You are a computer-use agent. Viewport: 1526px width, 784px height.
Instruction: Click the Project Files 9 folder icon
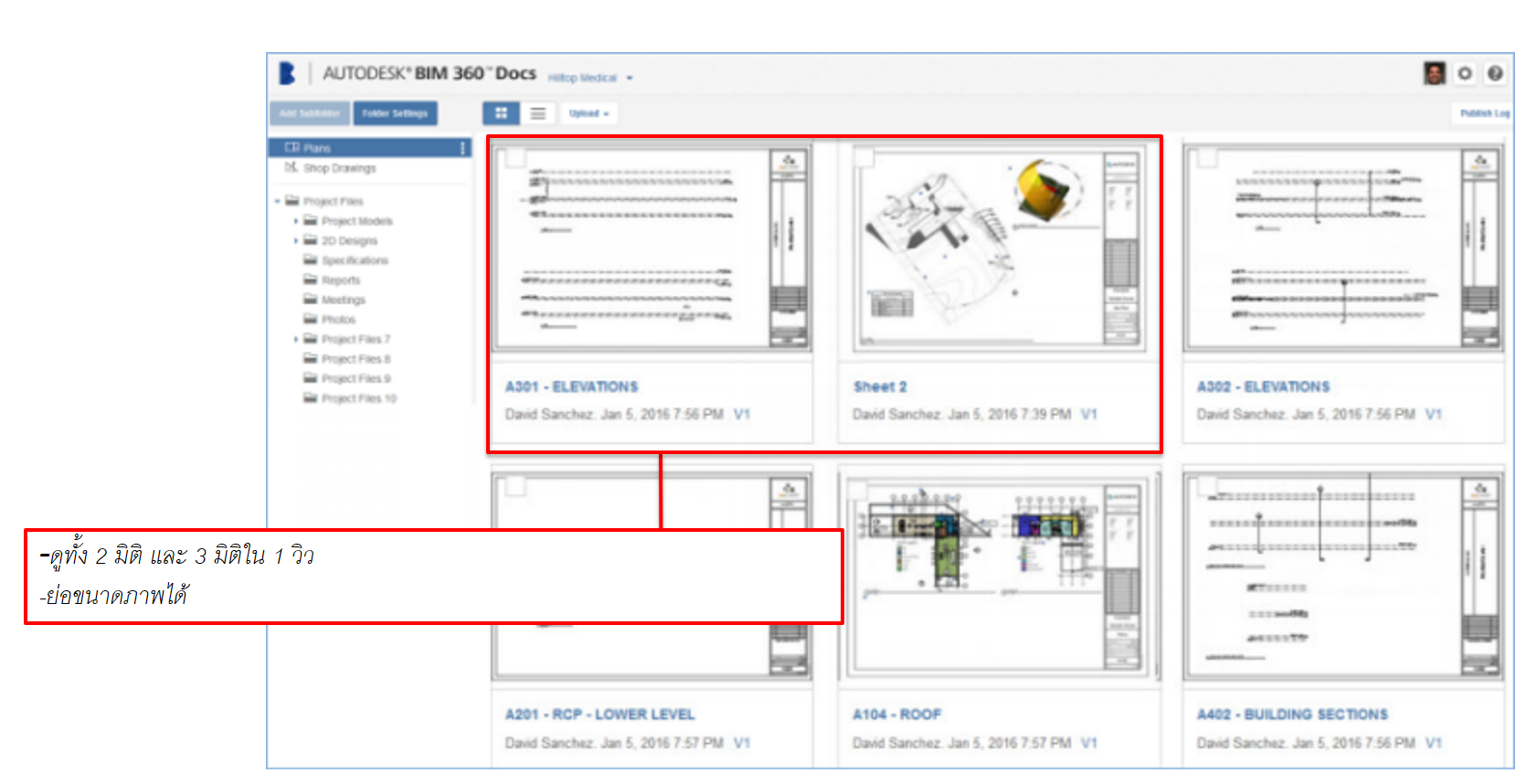[x=311, y=378]
